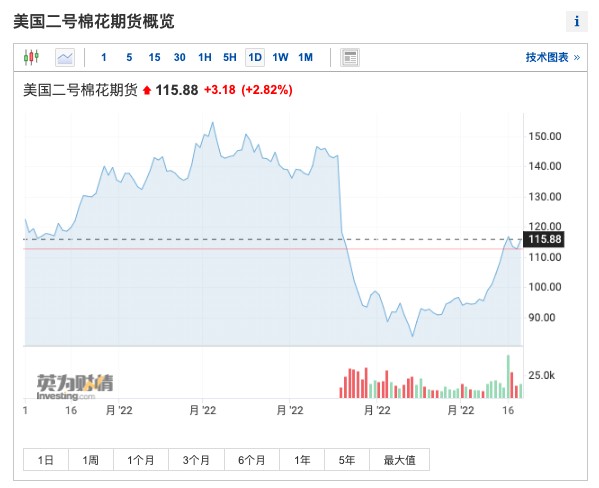
Task: Click the 最大值 range button
Action: 399,460
